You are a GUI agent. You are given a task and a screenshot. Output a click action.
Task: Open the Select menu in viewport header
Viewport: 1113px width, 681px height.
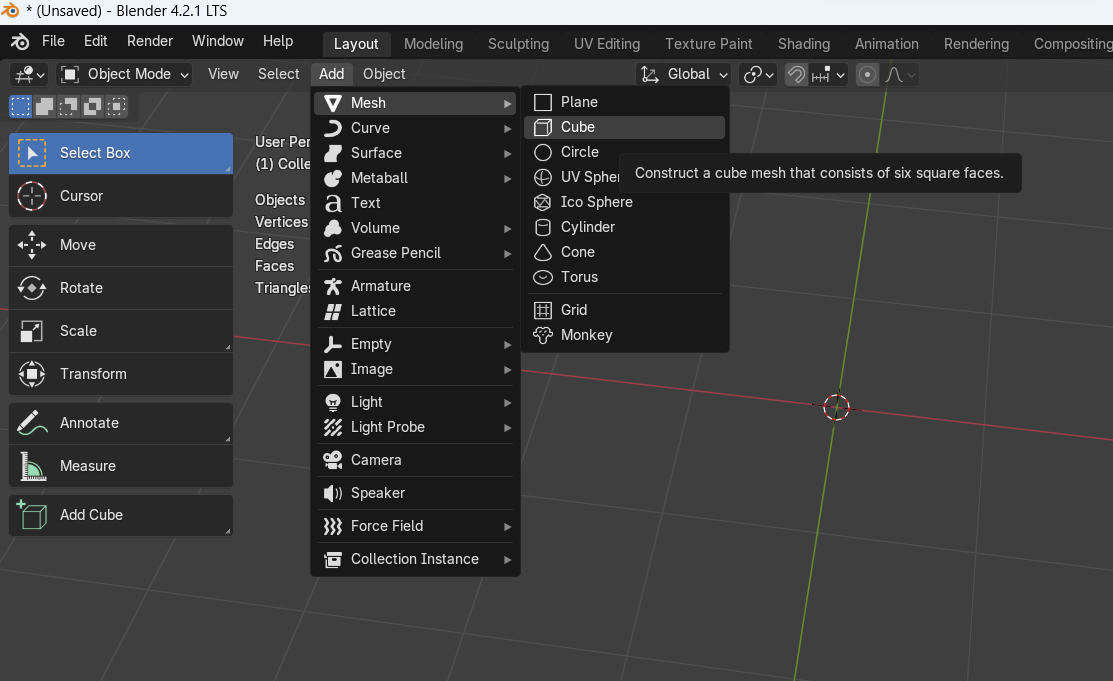click(x=279, y=74)
